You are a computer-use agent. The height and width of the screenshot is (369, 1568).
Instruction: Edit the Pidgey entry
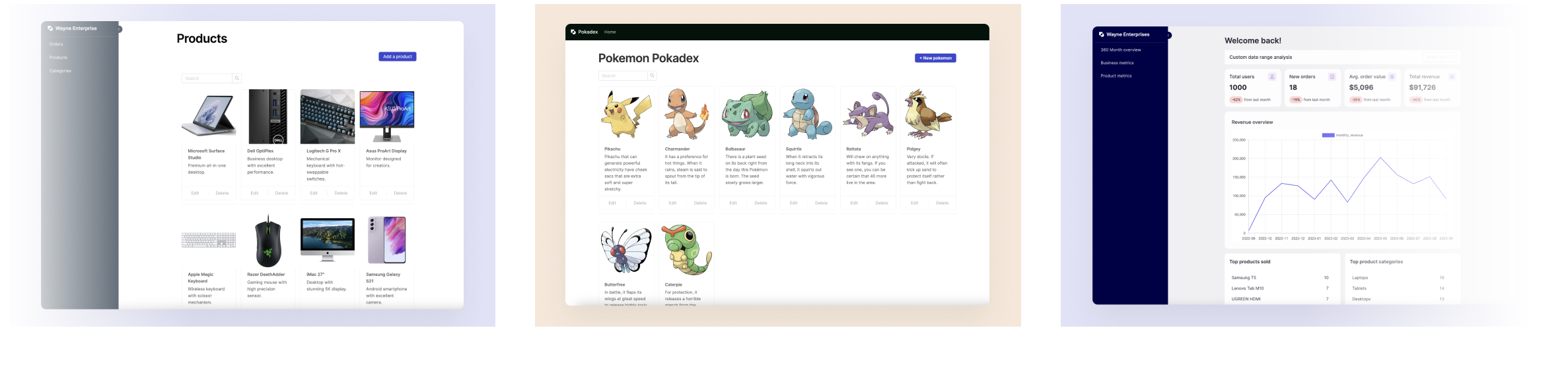(x=914, y=203)
